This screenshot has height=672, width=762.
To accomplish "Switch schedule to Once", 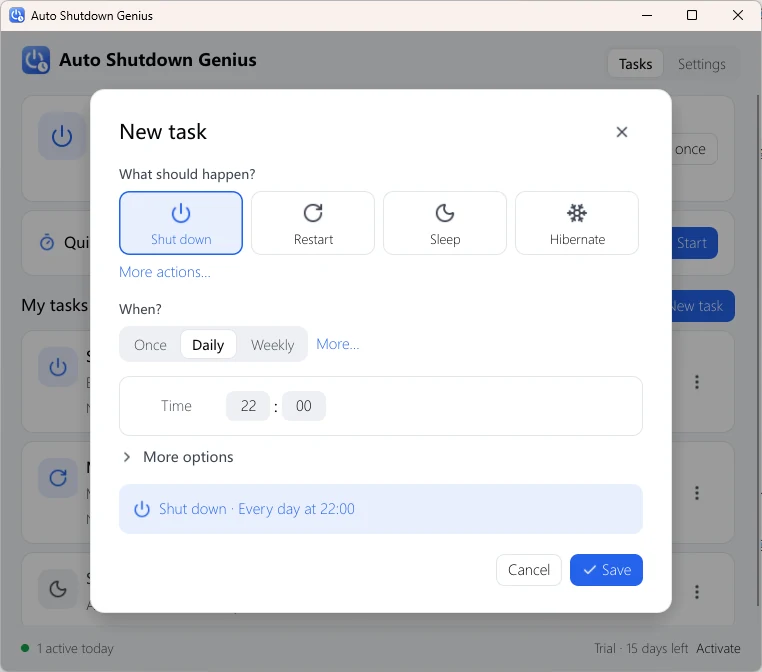I will (x=150, y=345).
